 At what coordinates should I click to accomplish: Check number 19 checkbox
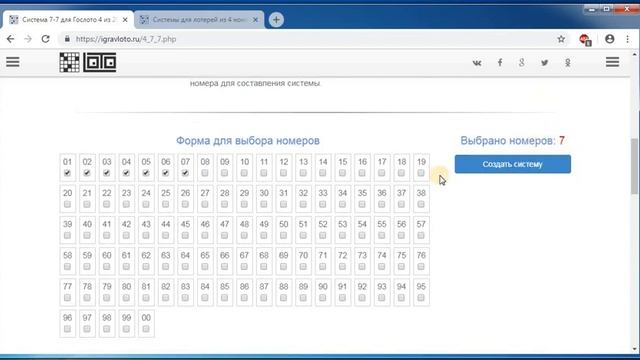421,173
